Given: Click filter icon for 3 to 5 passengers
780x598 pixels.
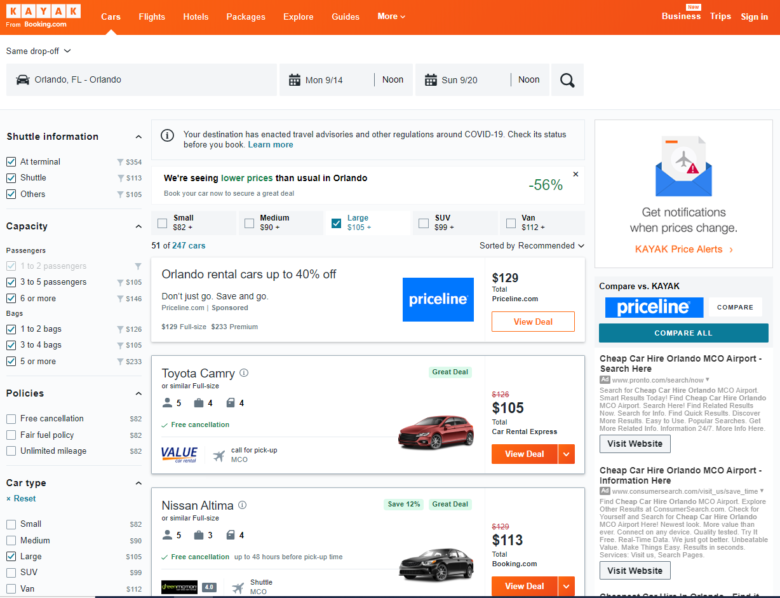Looking at the screenshot, I should 120,283.
